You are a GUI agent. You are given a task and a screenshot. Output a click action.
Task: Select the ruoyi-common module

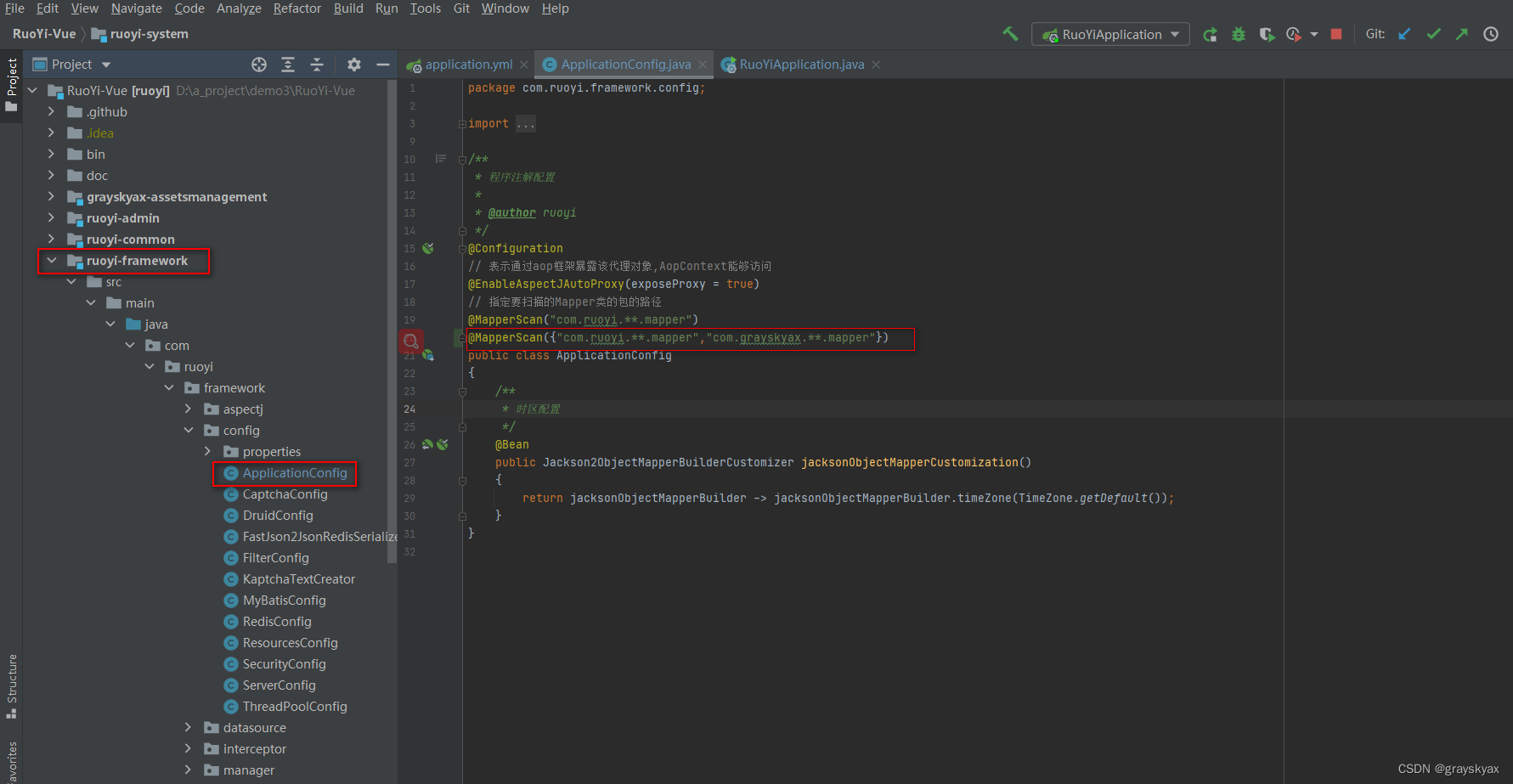(130, 239)
